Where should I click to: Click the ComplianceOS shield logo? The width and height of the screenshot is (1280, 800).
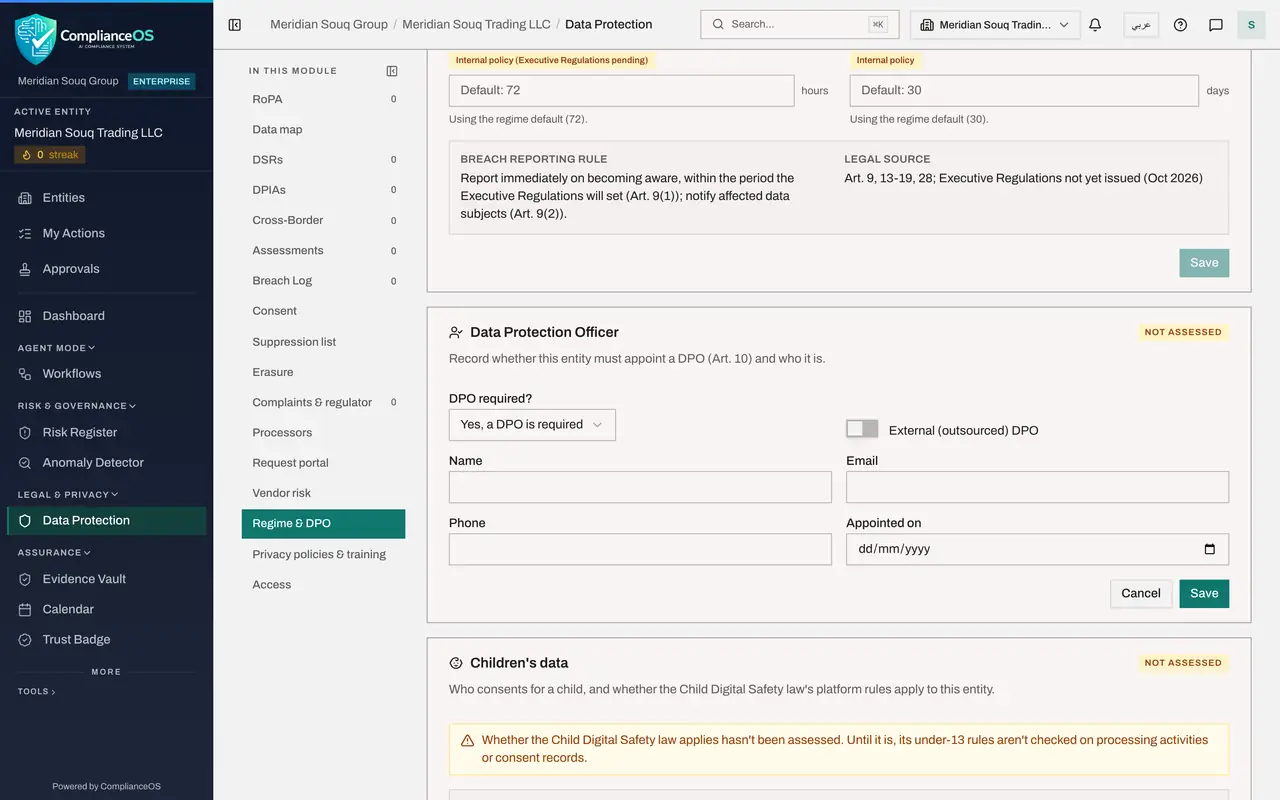point(35,38)
